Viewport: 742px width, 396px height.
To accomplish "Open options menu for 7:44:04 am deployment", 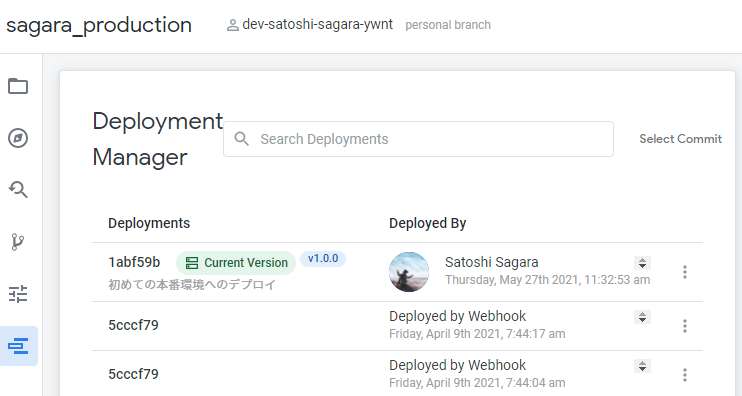I will click(x=684, y=375).
